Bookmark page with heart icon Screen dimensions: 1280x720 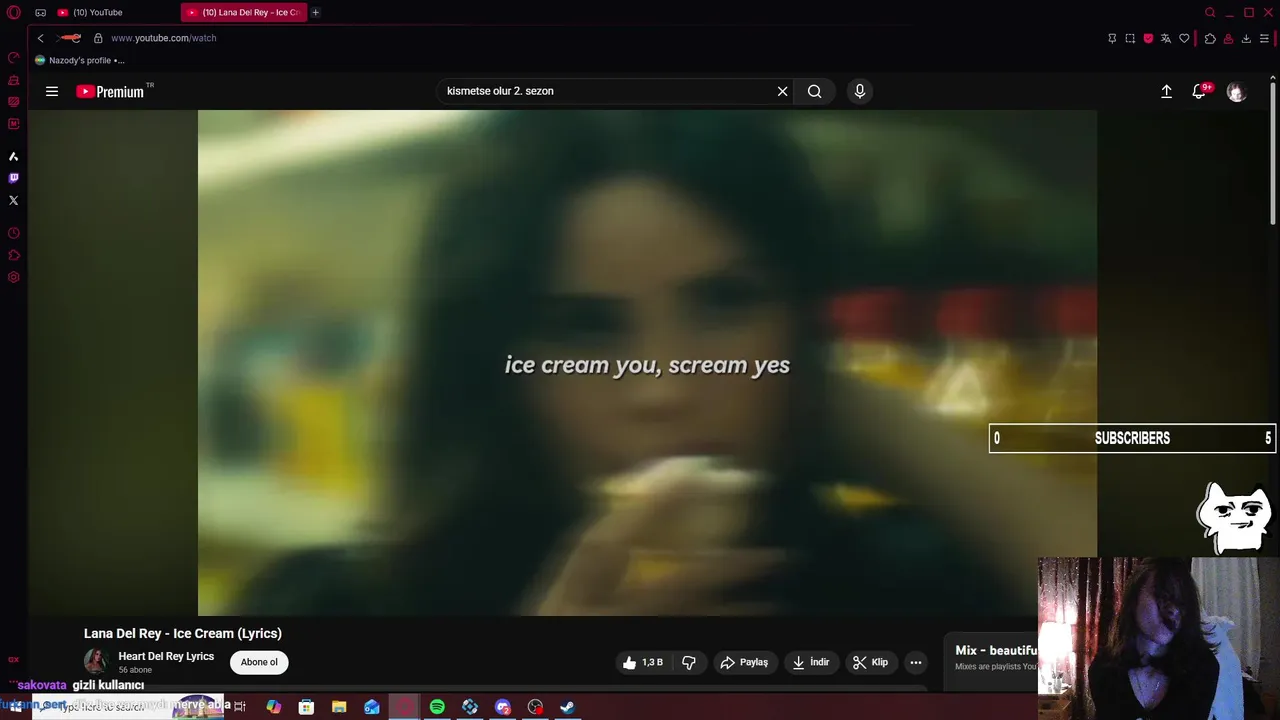coord(1184,38)
